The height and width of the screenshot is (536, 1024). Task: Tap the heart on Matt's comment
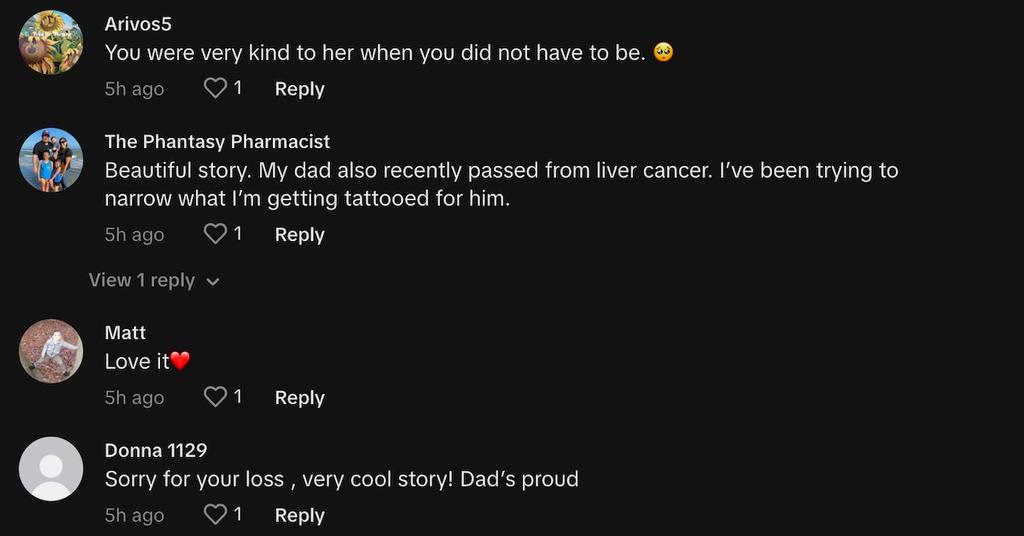[215, 398]
